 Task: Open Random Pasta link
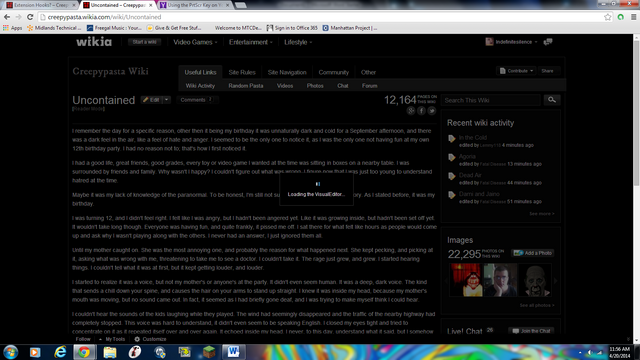[x=246, y=86]
